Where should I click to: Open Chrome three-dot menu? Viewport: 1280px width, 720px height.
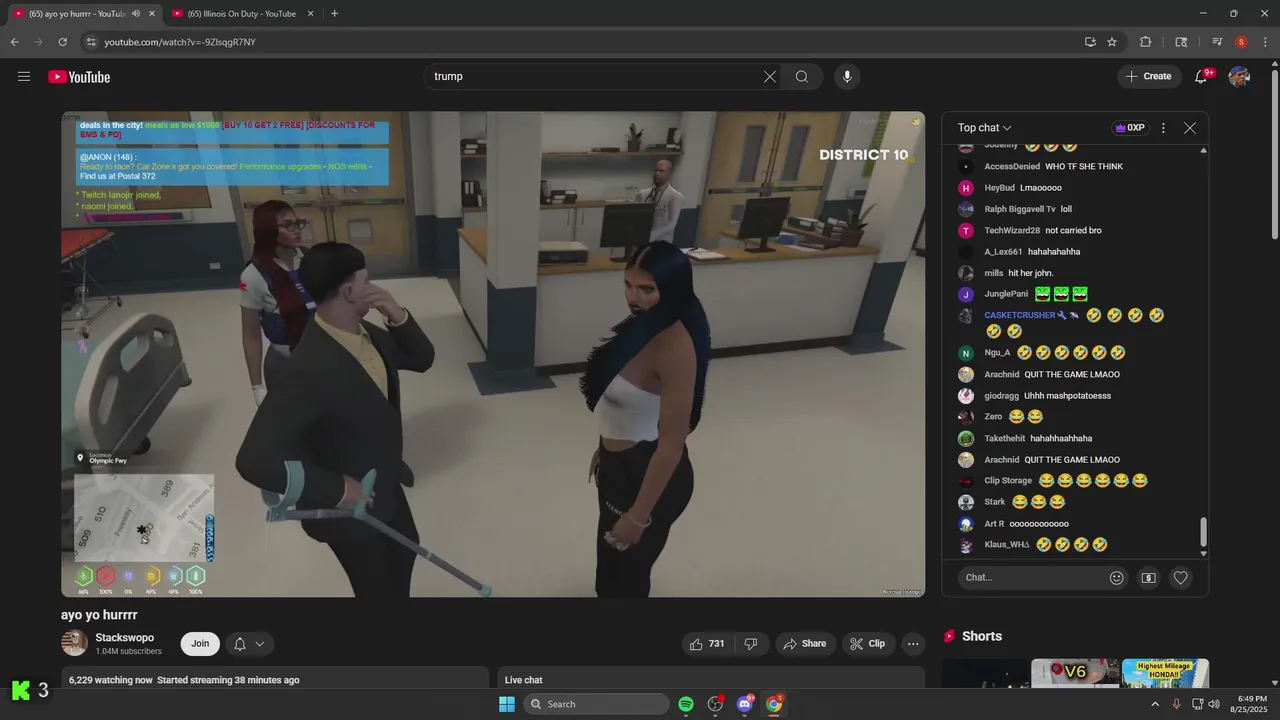(x=1265, y=42)
